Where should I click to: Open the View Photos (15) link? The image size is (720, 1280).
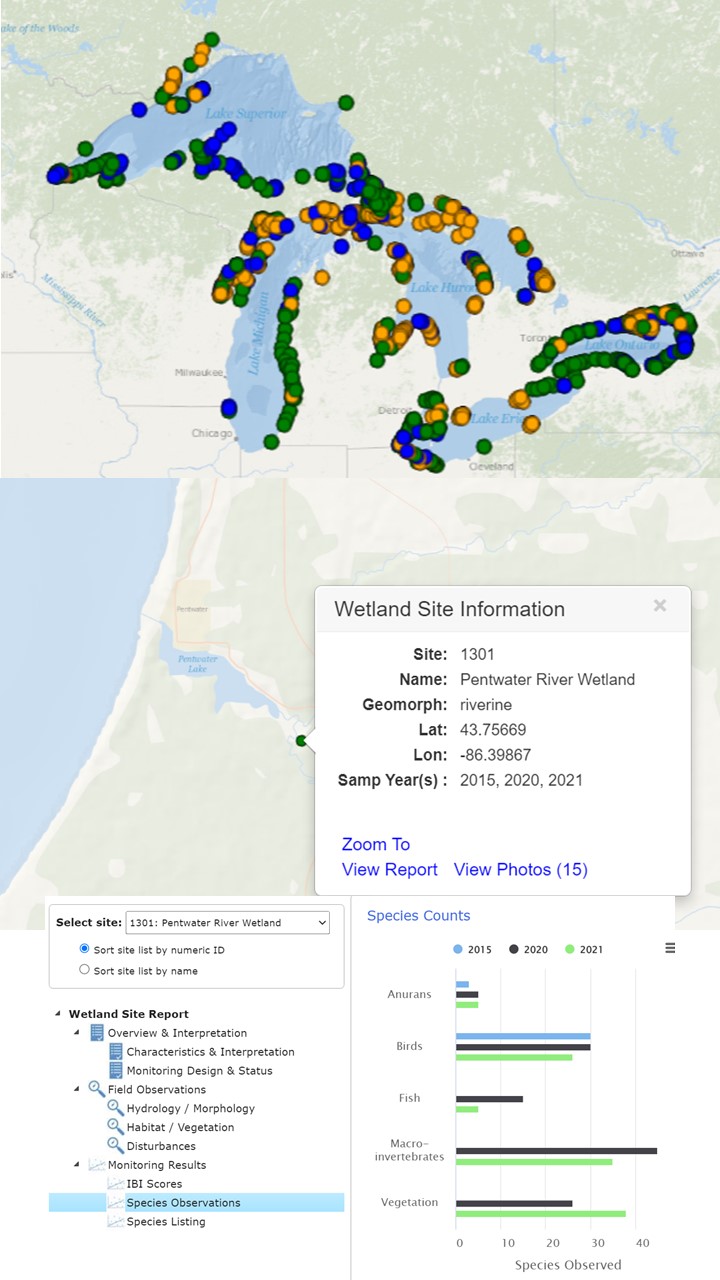[x=520, y=870]
